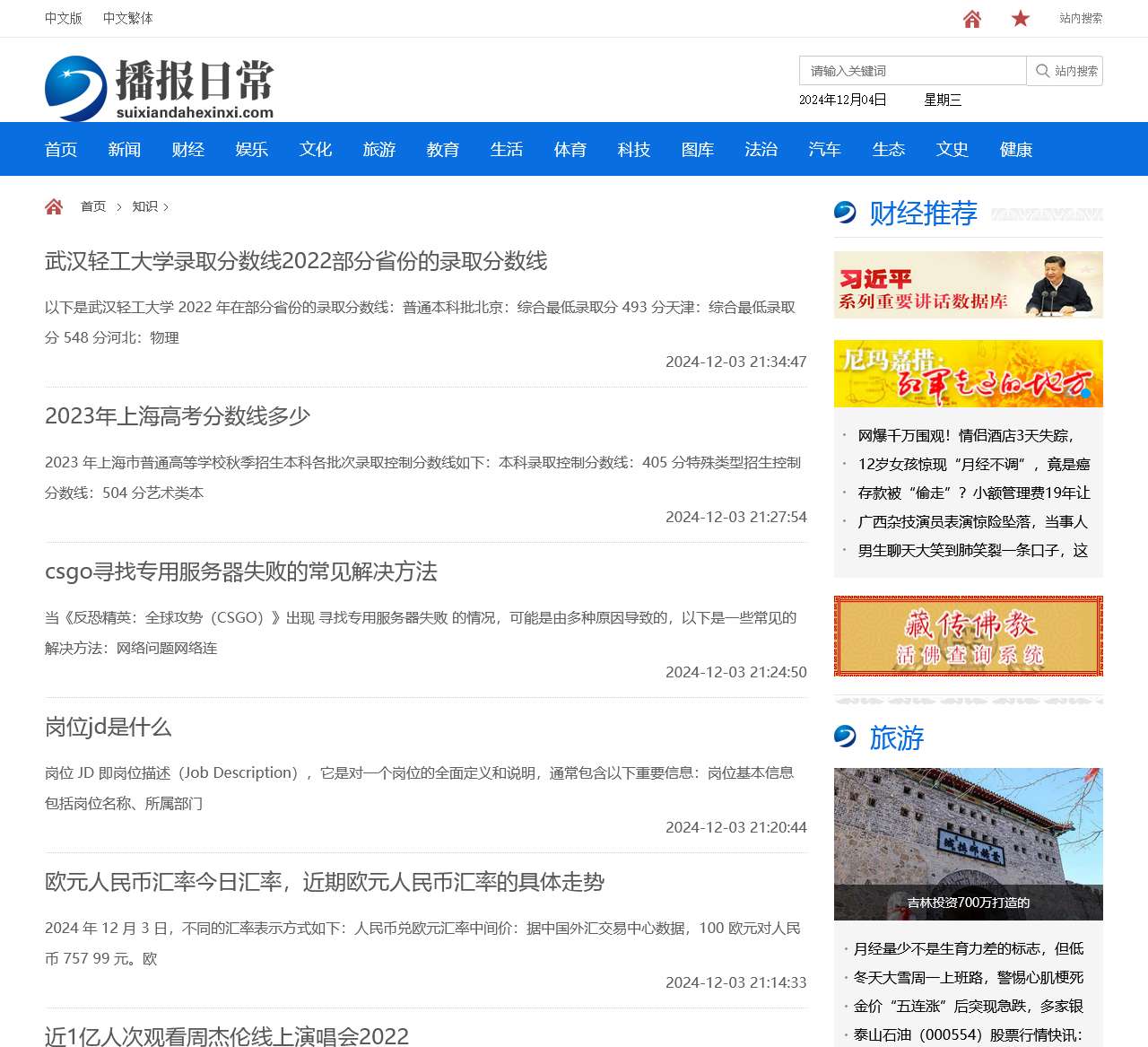1148x1047 pixels.
Task: Open the 健康 section from the nav bar
Action: (1015, 150)
